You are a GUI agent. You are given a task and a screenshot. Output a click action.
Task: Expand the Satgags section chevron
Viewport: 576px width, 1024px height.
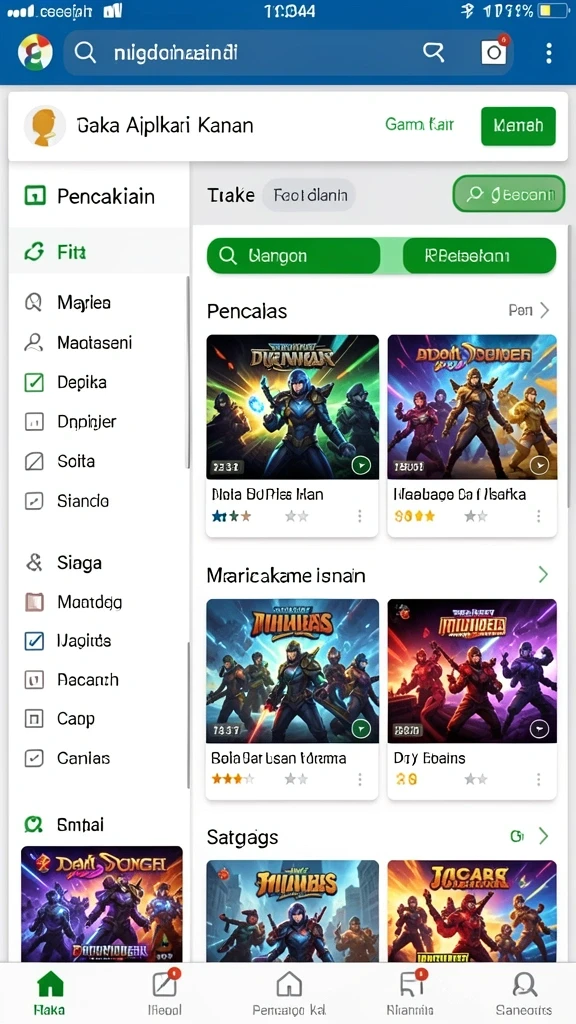543,837
